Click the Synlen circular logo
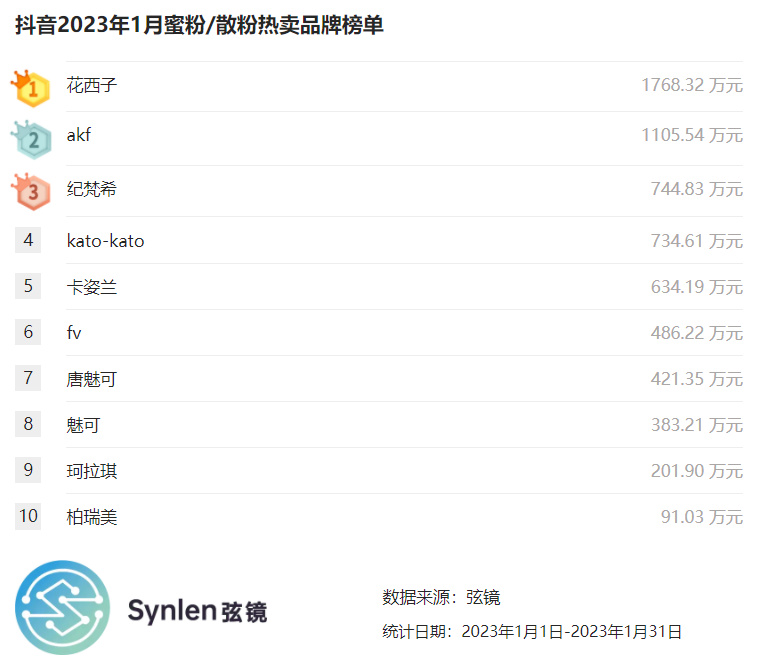 coord(63,608)
